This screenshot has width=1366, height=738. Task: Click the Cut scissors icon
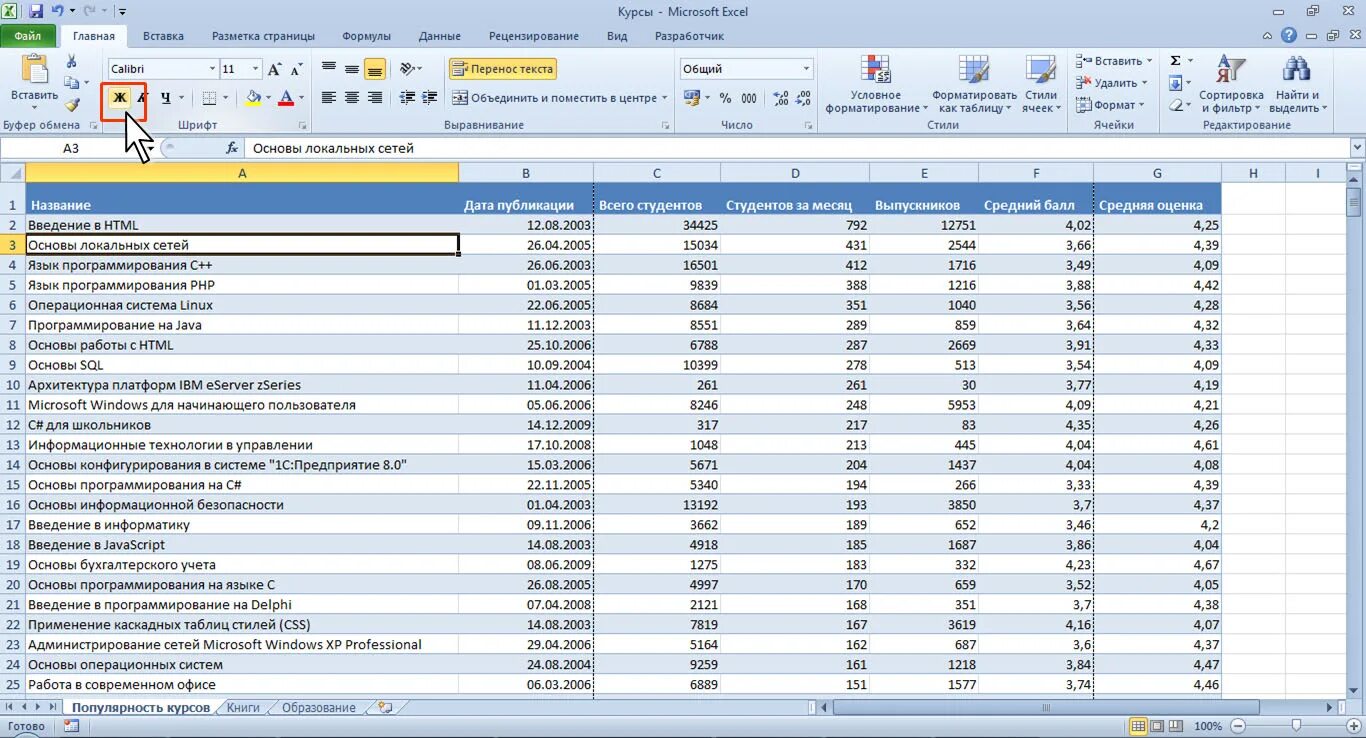[72, 62]
